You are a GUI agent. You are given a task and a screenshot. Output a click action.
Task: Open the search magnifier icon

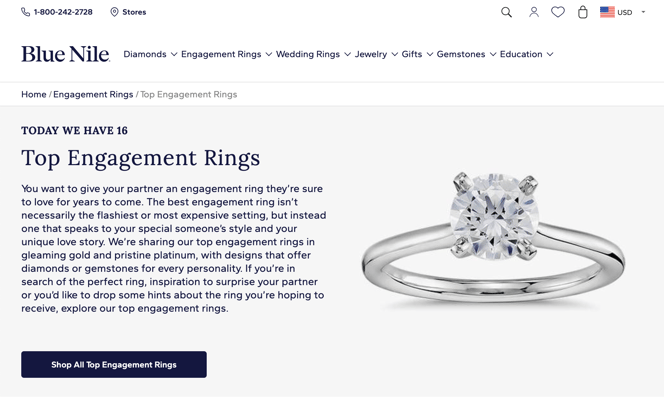[506, 12]
